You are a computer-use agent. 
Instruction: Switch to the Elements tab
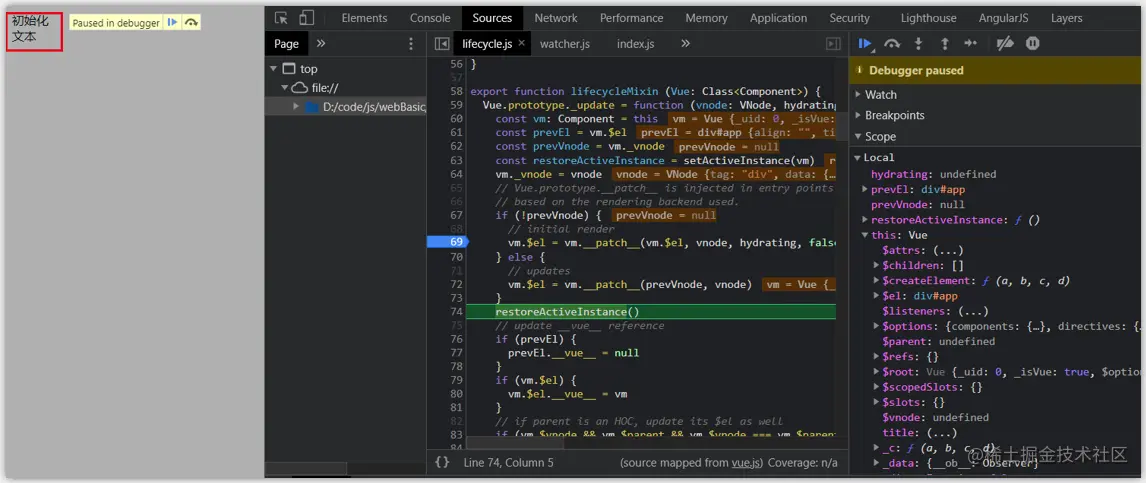point(364,18)
